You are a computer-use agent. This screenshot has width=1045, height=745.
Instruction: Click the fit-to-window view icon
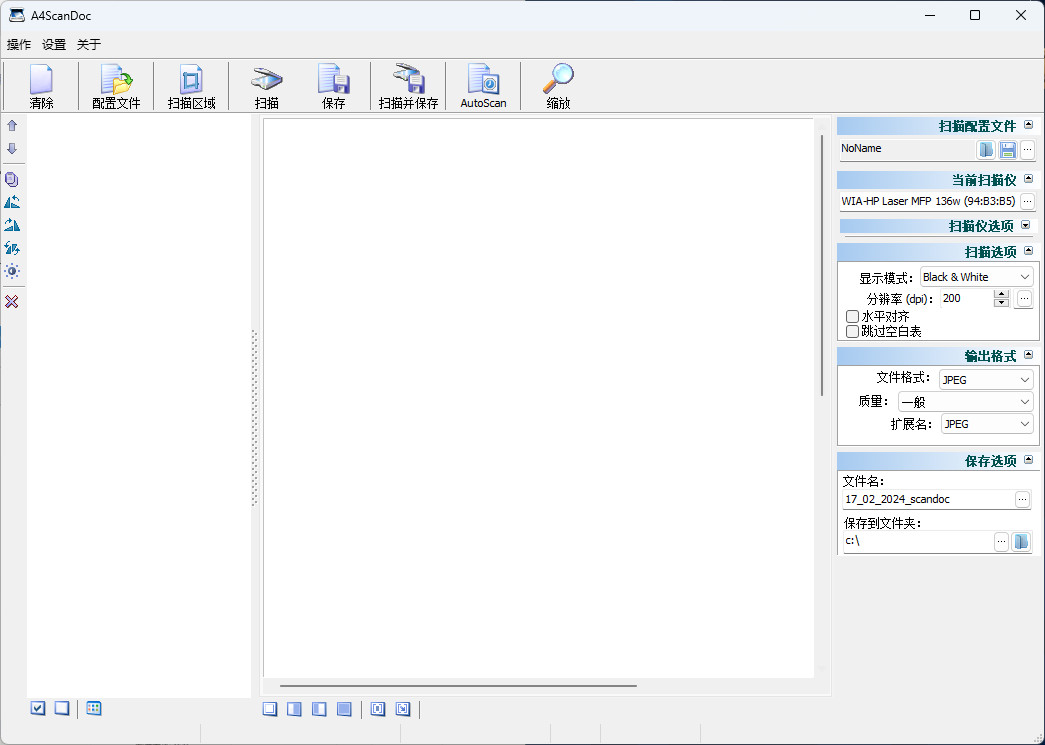point(378,709)
